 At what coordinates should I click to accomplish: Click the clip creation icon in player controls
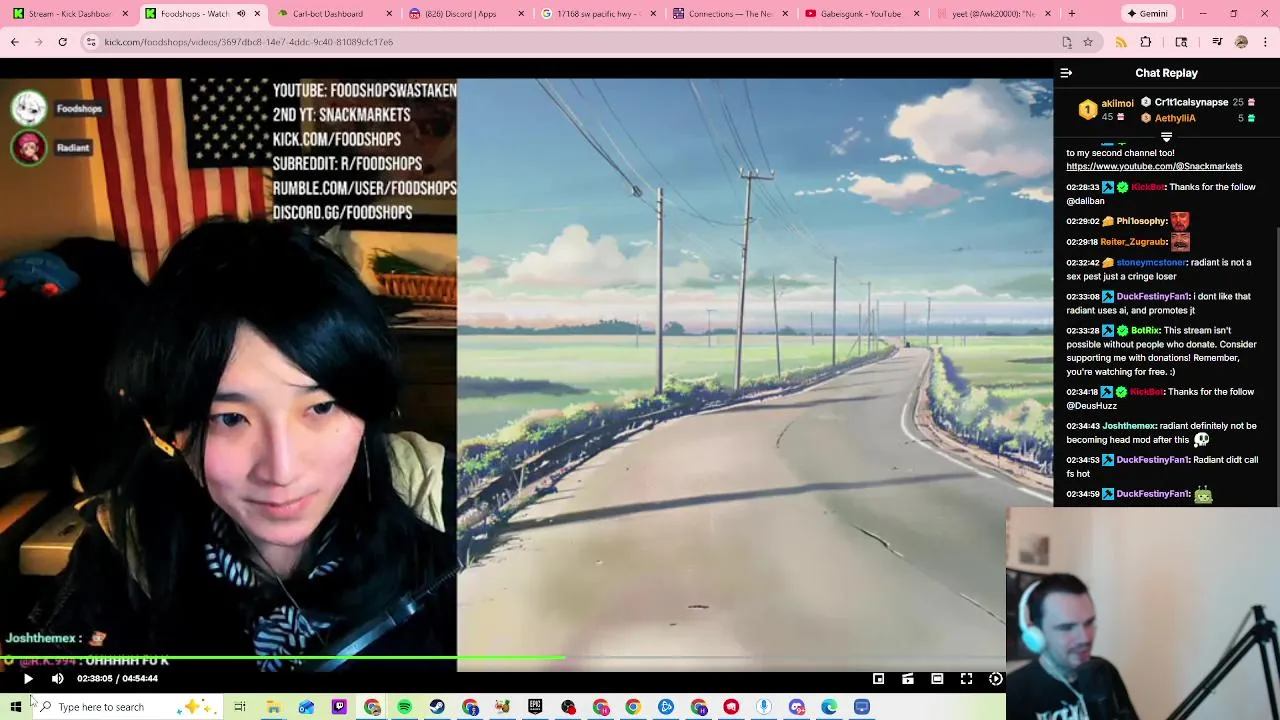[908, 679]
